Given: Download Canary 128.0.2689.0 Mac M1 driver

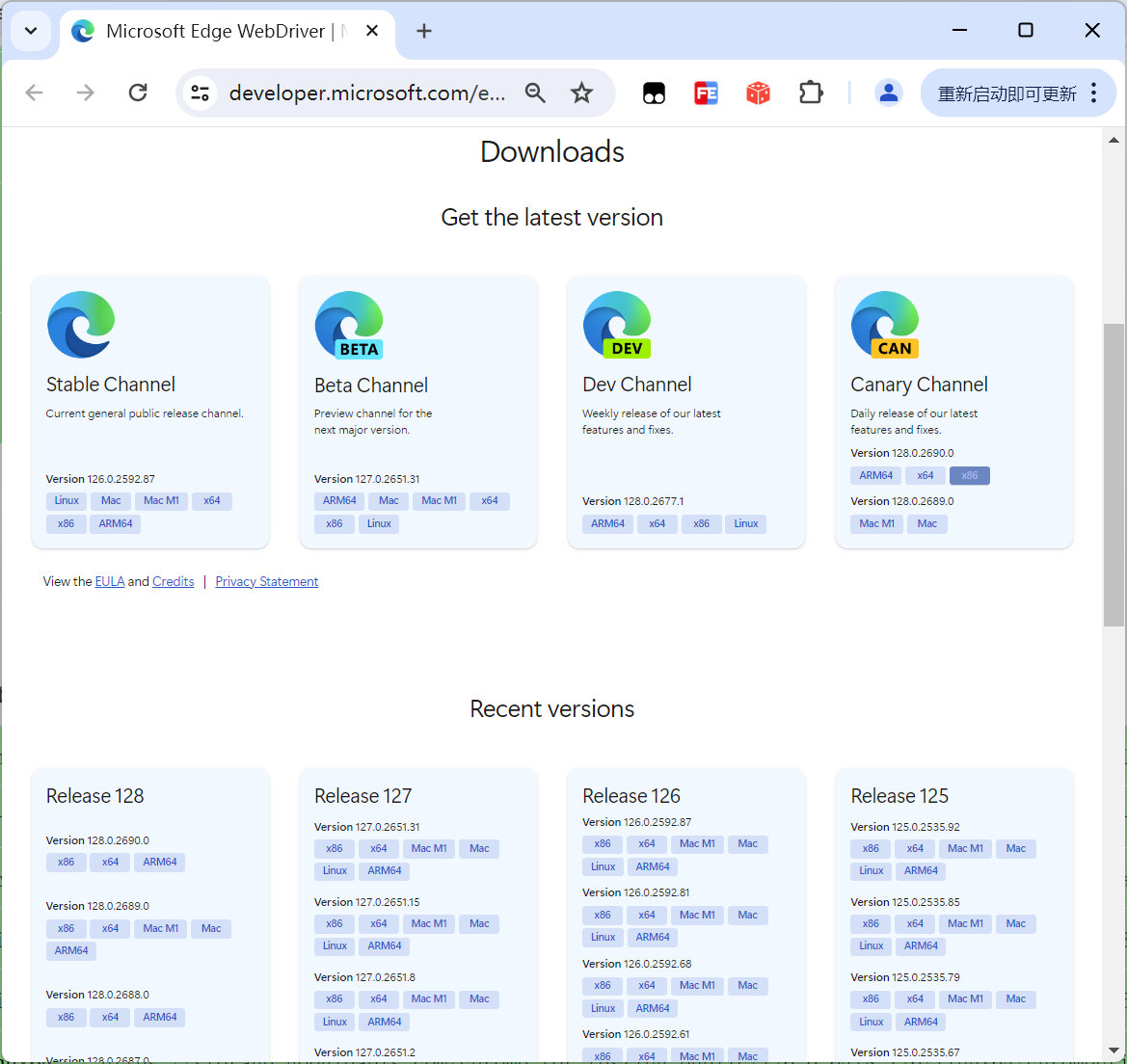Looking at the screenshot, I should point(877,523).
